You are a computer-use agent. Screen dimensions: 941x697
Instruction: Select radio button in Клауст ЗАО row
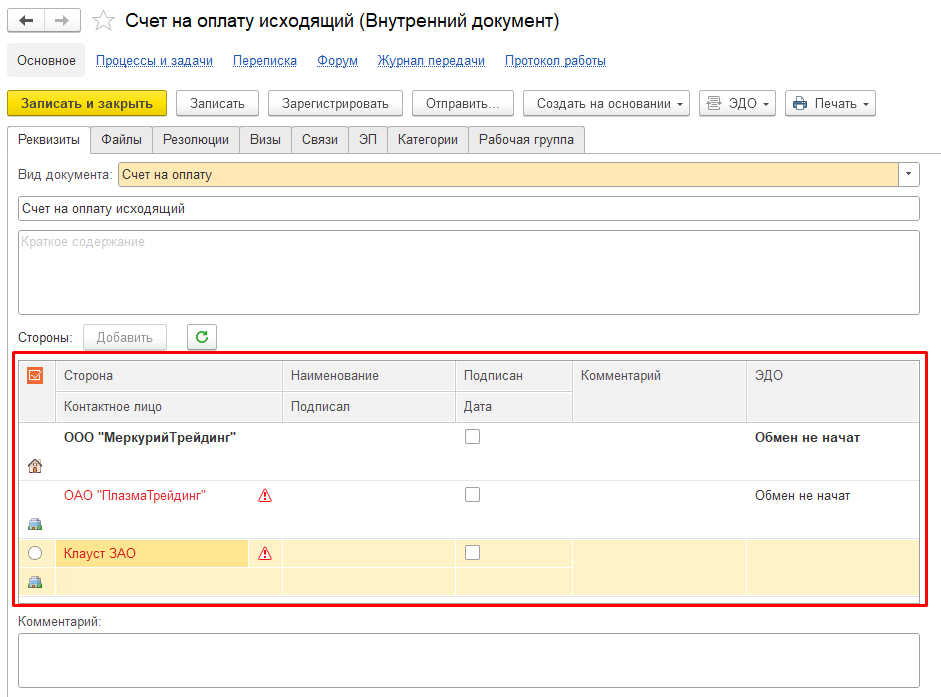click(x=35, y=553)
